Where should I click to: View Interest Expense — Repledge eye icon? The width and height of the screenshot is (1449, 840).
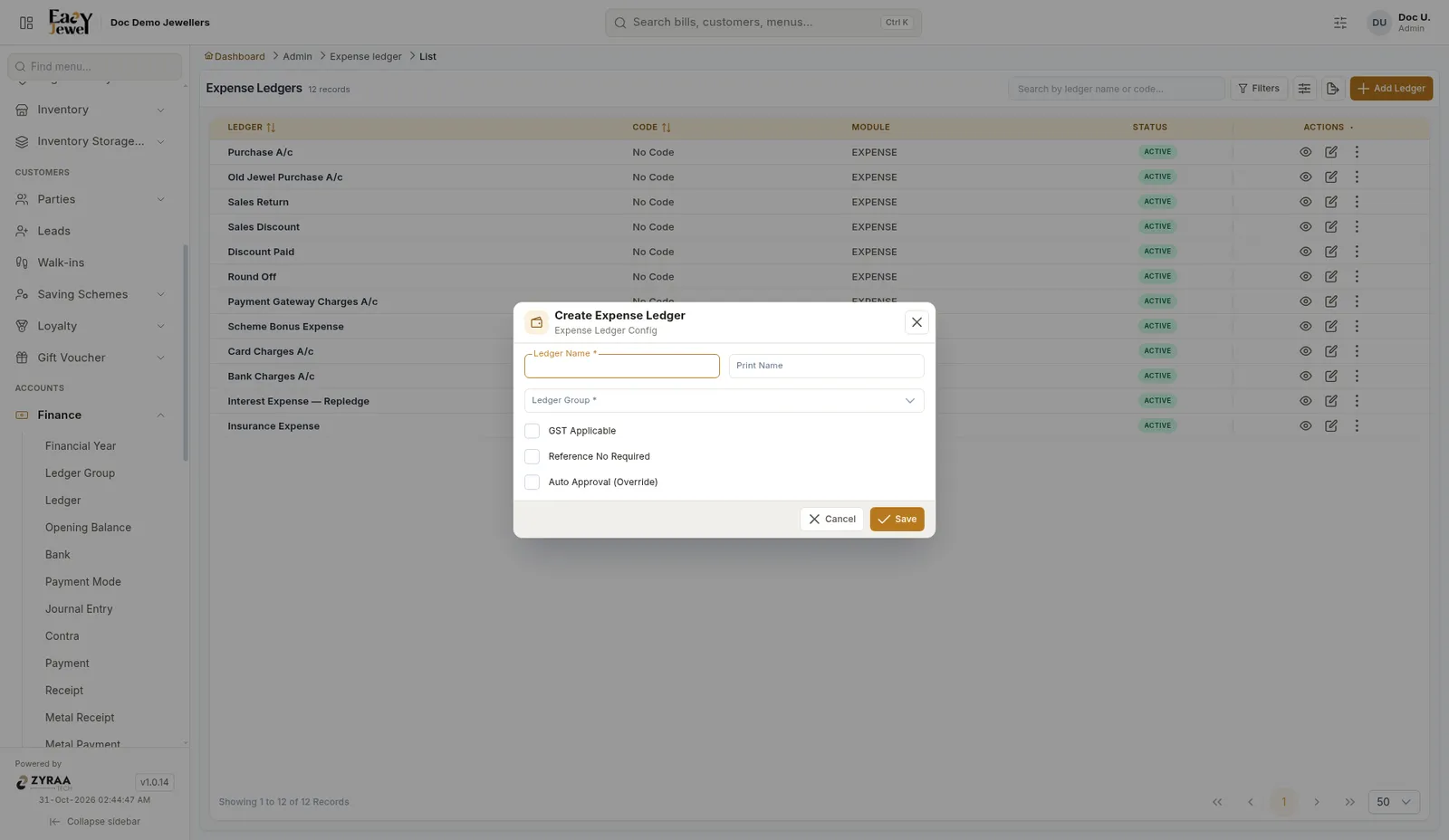click(x=1306, y=401)
